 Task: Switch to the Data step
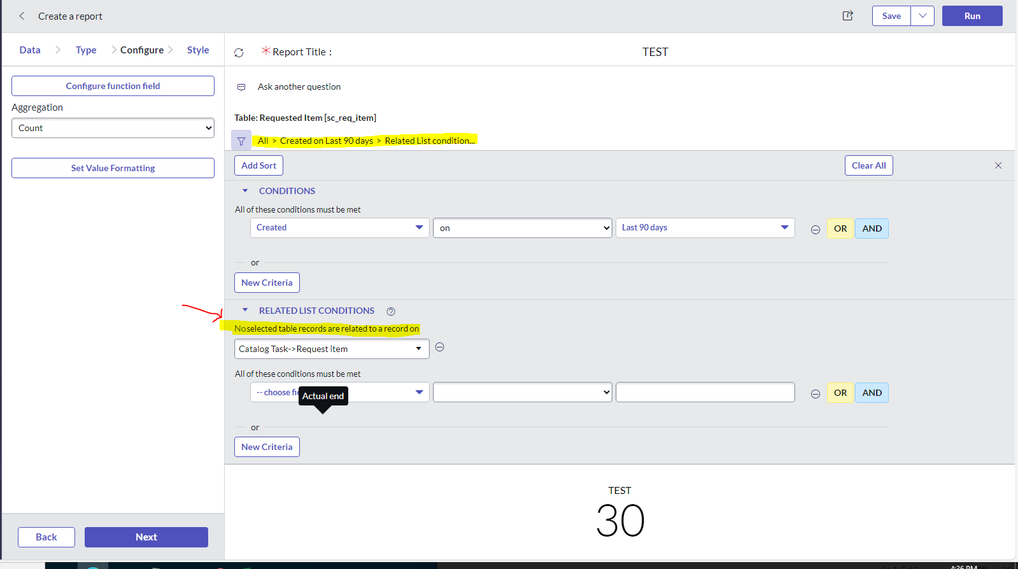[30, 50]
